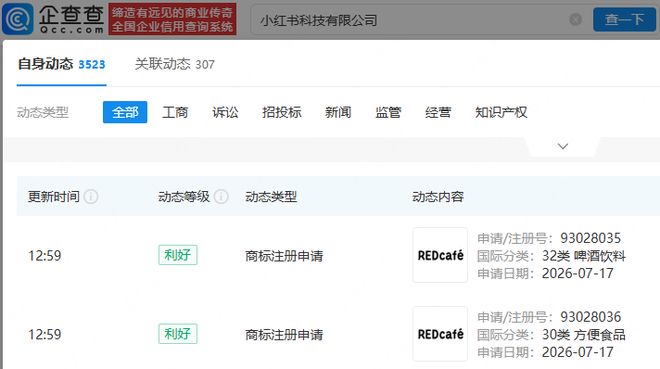Filter dynamics by 监管
Image resolution: width=660 pixels, height=369 pixels.
point(388,112)
